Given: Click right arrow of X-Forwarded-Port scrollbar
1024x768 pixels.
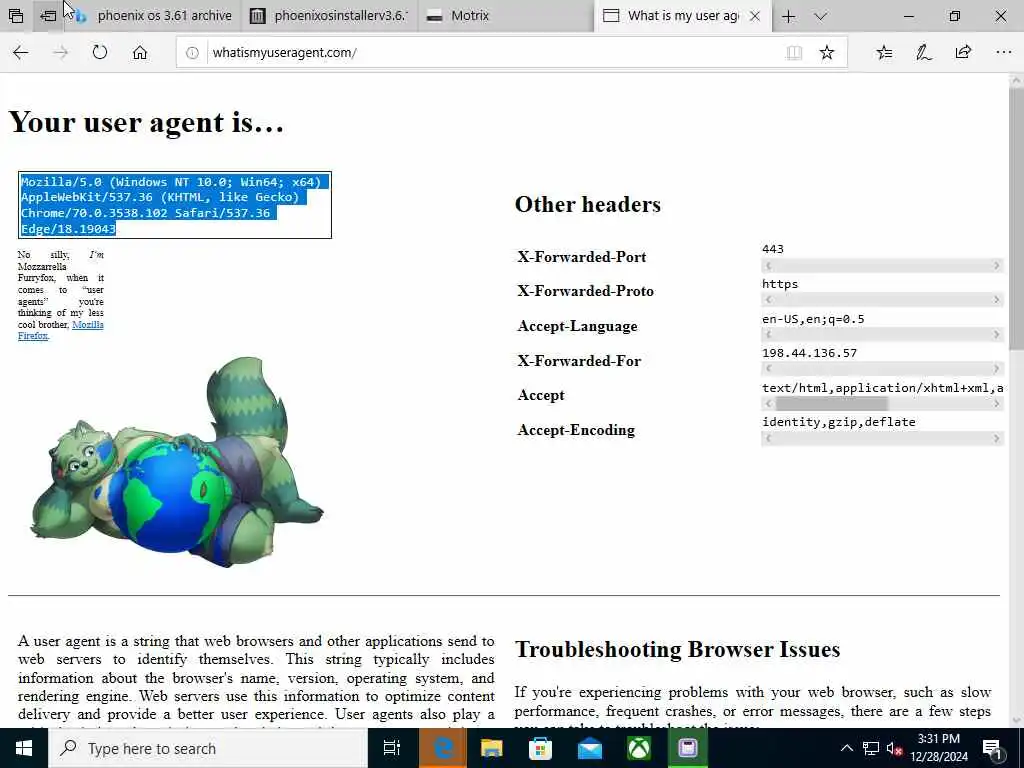Looking at the screenshot, I should (997, 265).
